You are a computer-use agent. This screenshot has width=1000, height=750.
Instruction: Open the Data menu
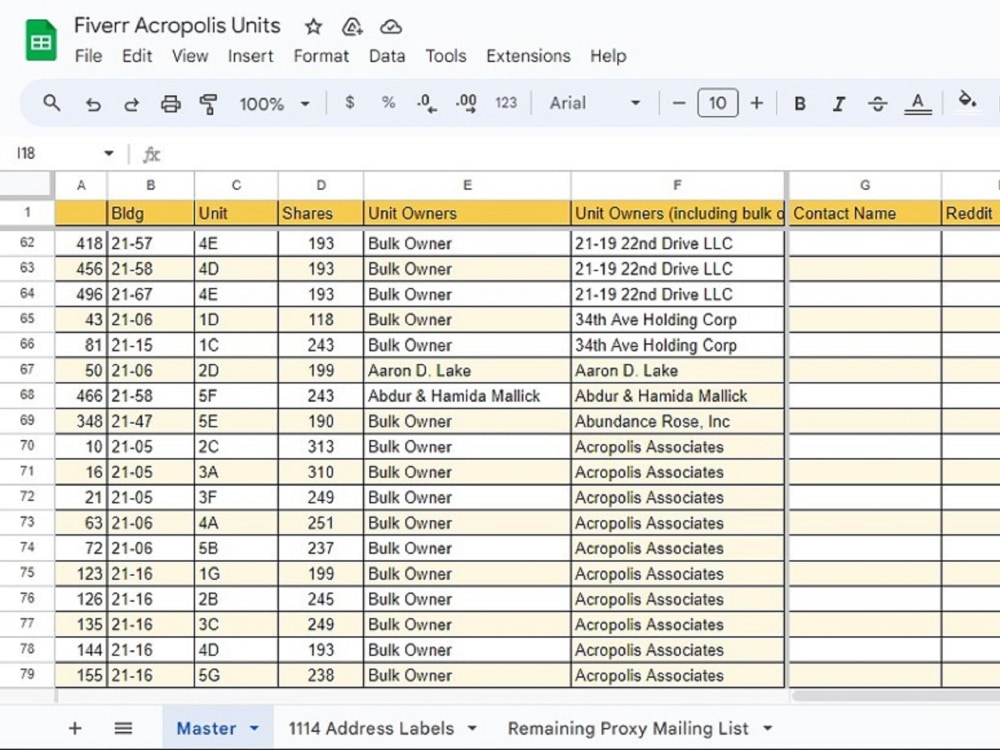coord(387,56)
